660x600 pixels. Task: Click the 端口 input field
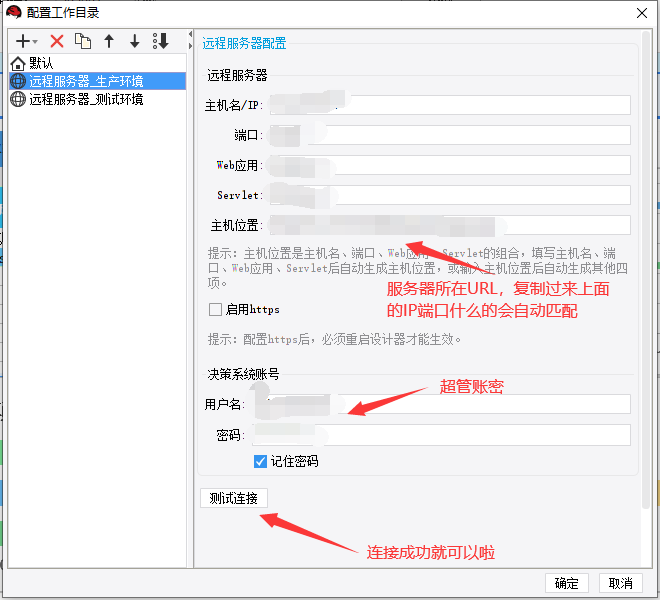click(x=450, y=135)
